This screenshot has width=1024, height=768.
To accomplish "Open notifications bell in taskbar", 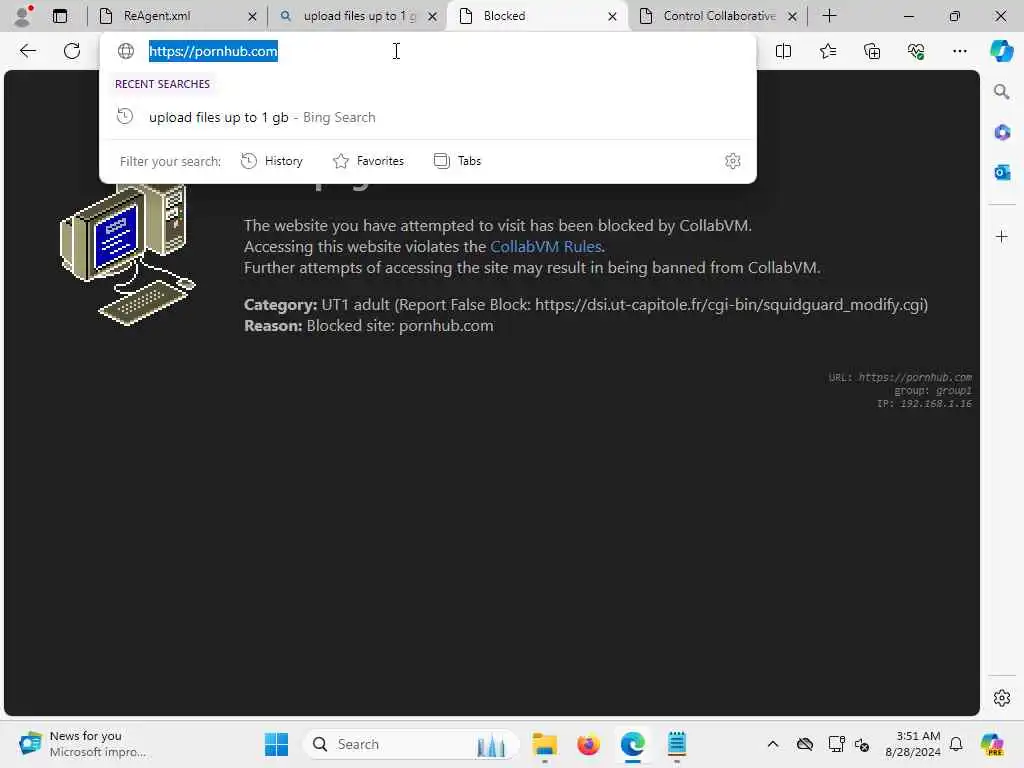I will point(956,744).
